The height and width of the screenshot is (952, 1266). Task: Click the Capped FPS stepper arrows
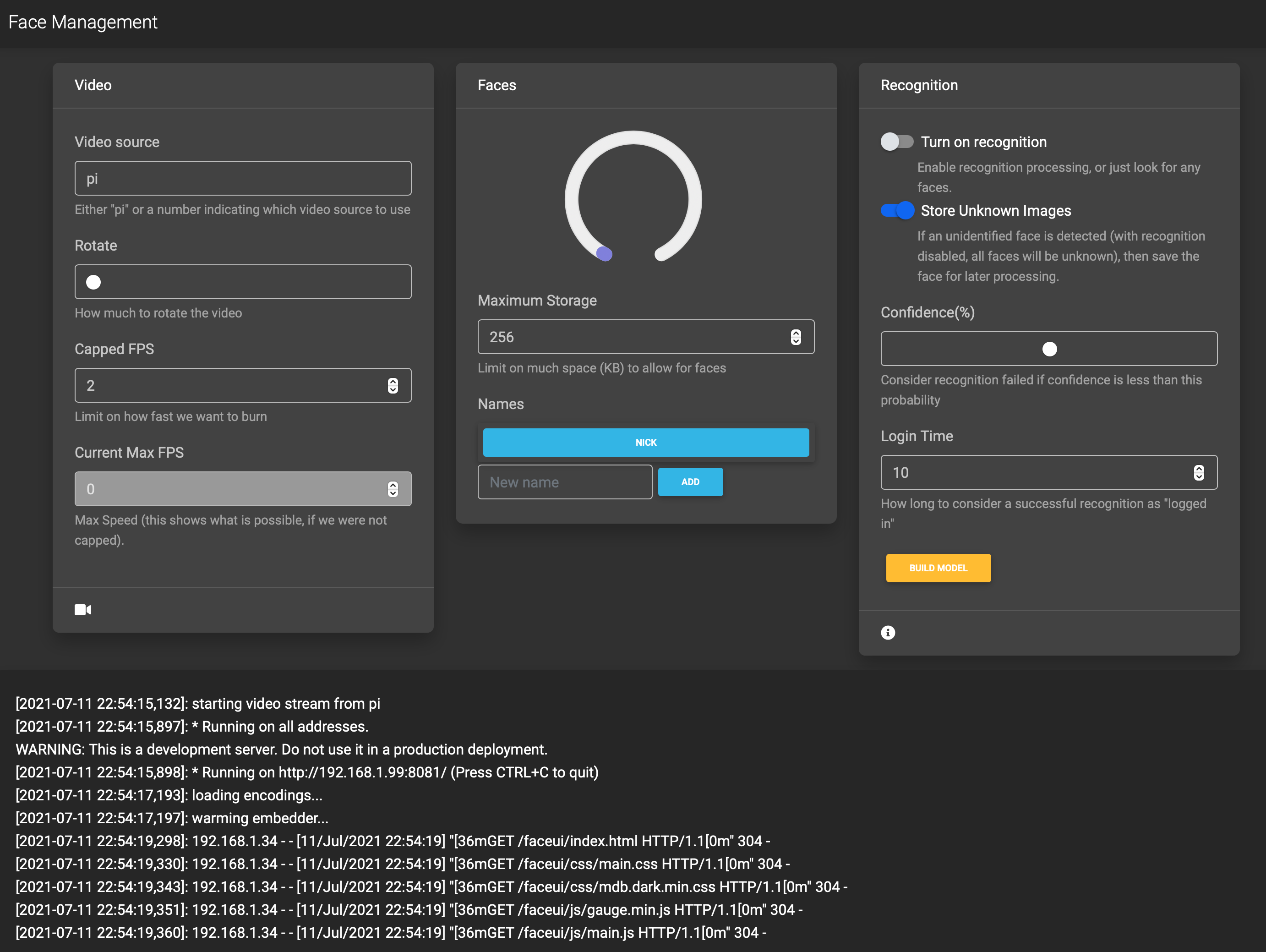tap(393, 386)
